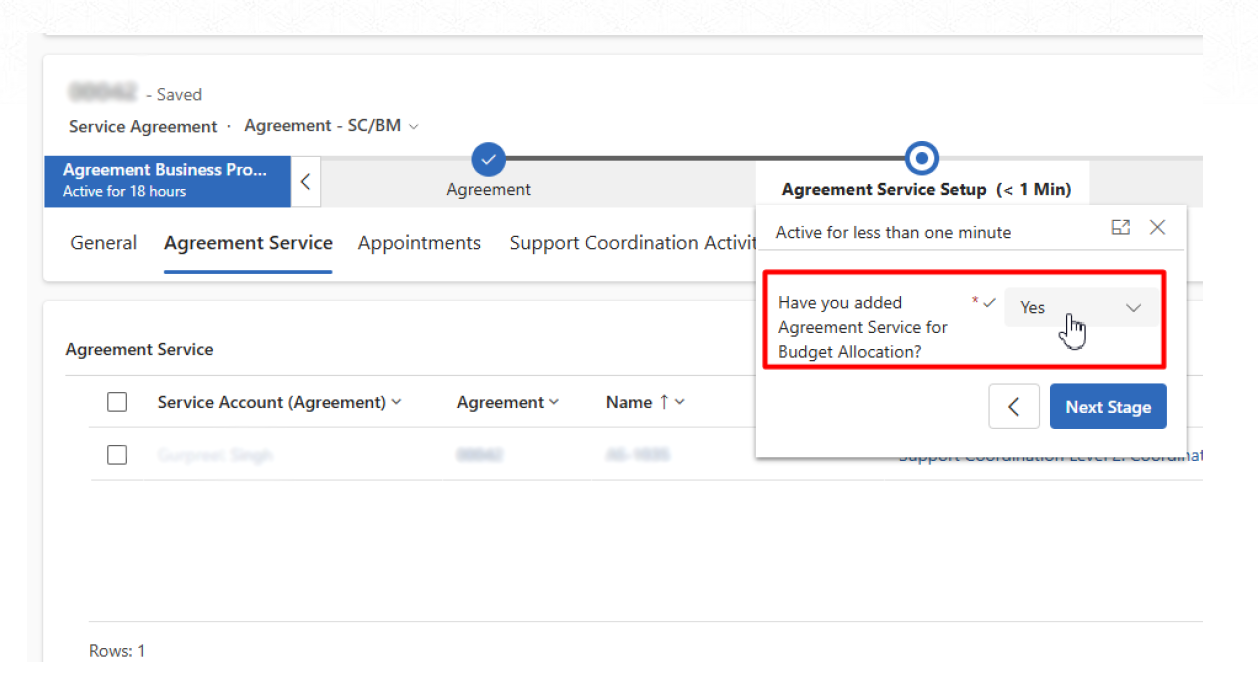Toggle the select-all rows checkbox
The image size is (1258, 696).
click(117, 402)
